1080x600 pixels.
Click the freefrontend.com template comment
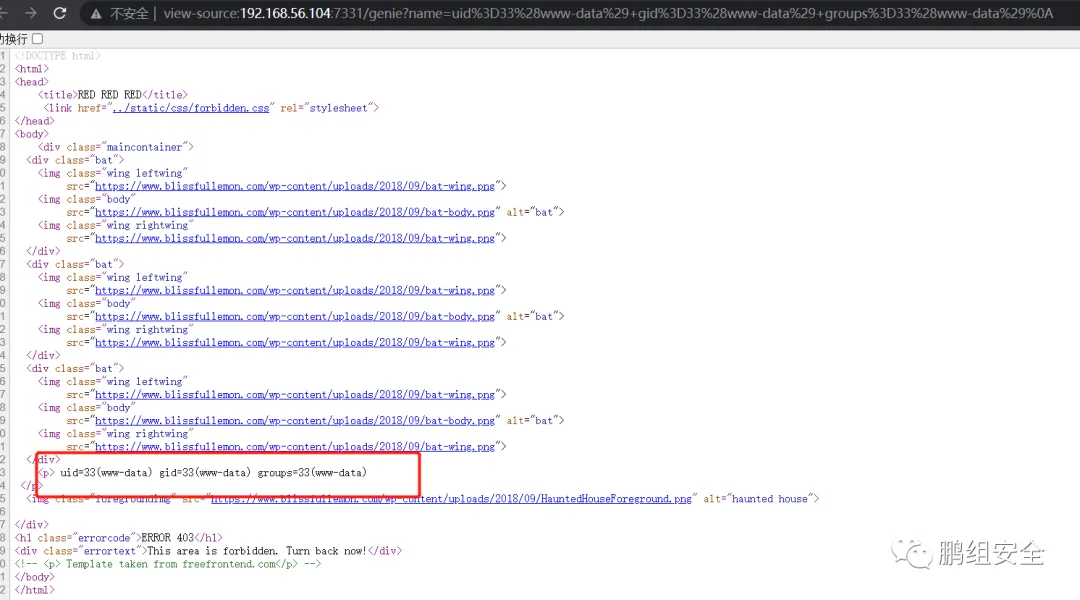pos(167,564)
